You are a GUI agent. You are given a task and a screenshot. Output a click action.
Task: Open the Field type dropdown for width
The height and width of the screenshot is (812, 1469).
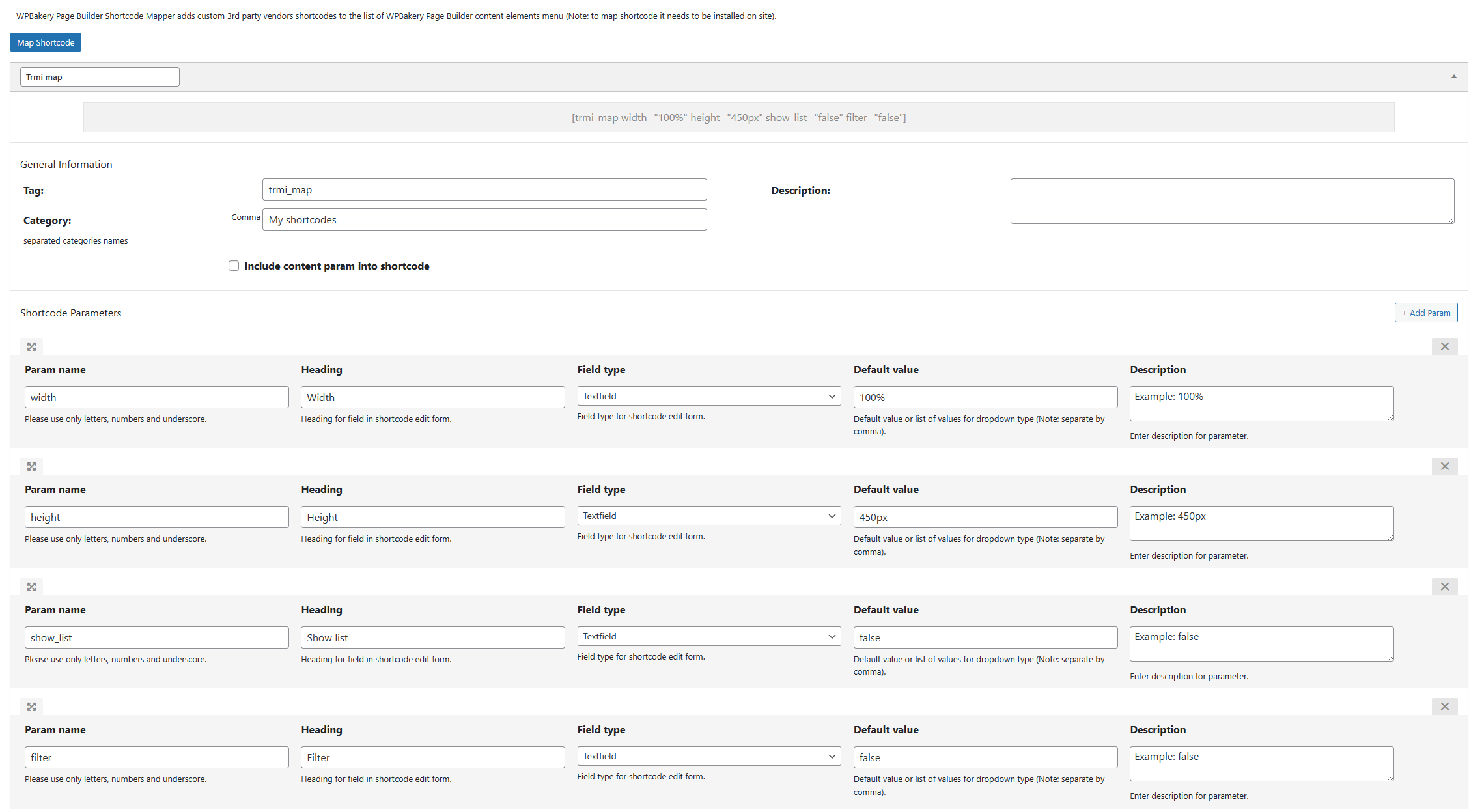point(708,395)
